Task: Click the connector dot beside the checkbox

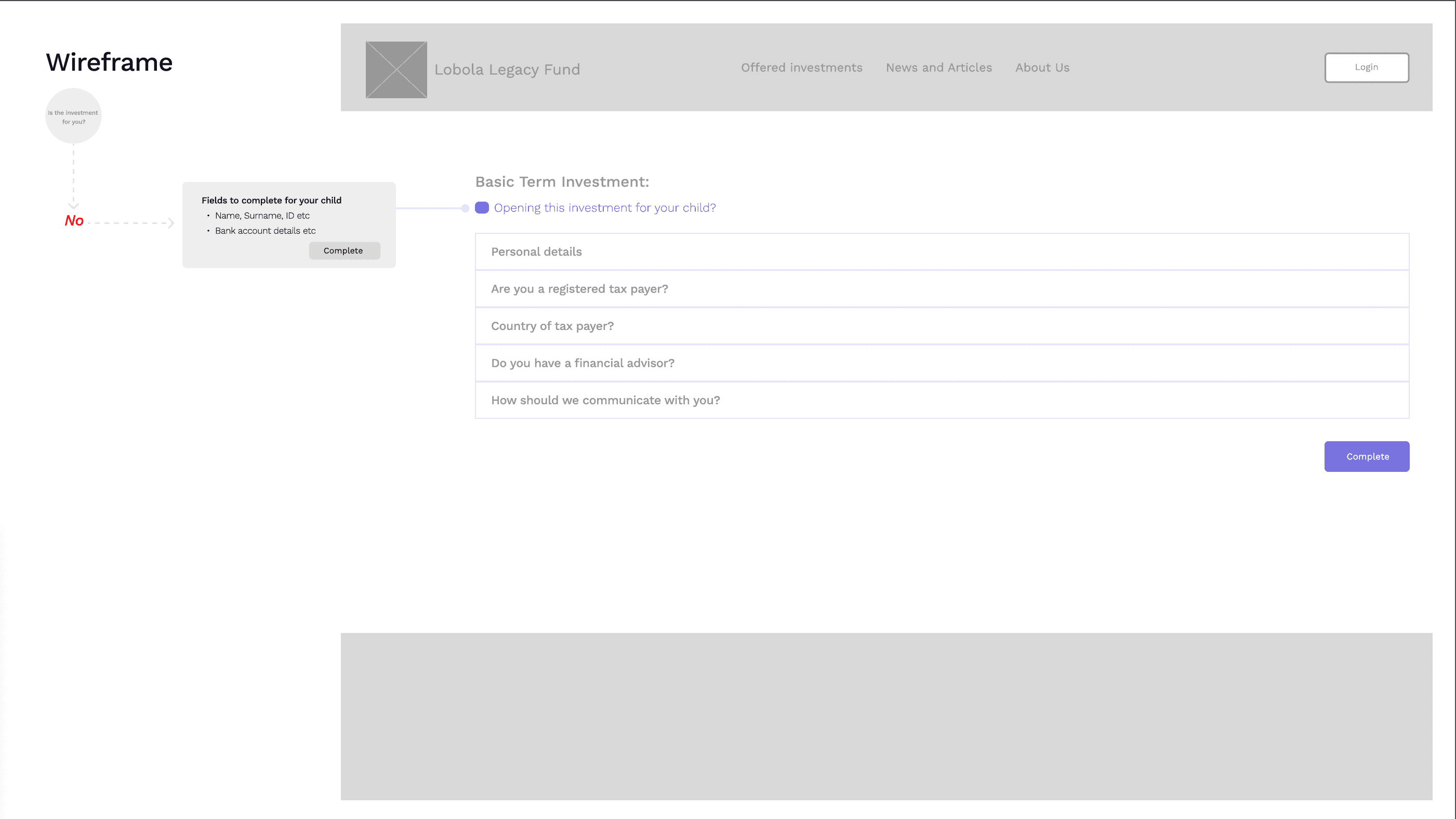Action: [x=465, y=208]
